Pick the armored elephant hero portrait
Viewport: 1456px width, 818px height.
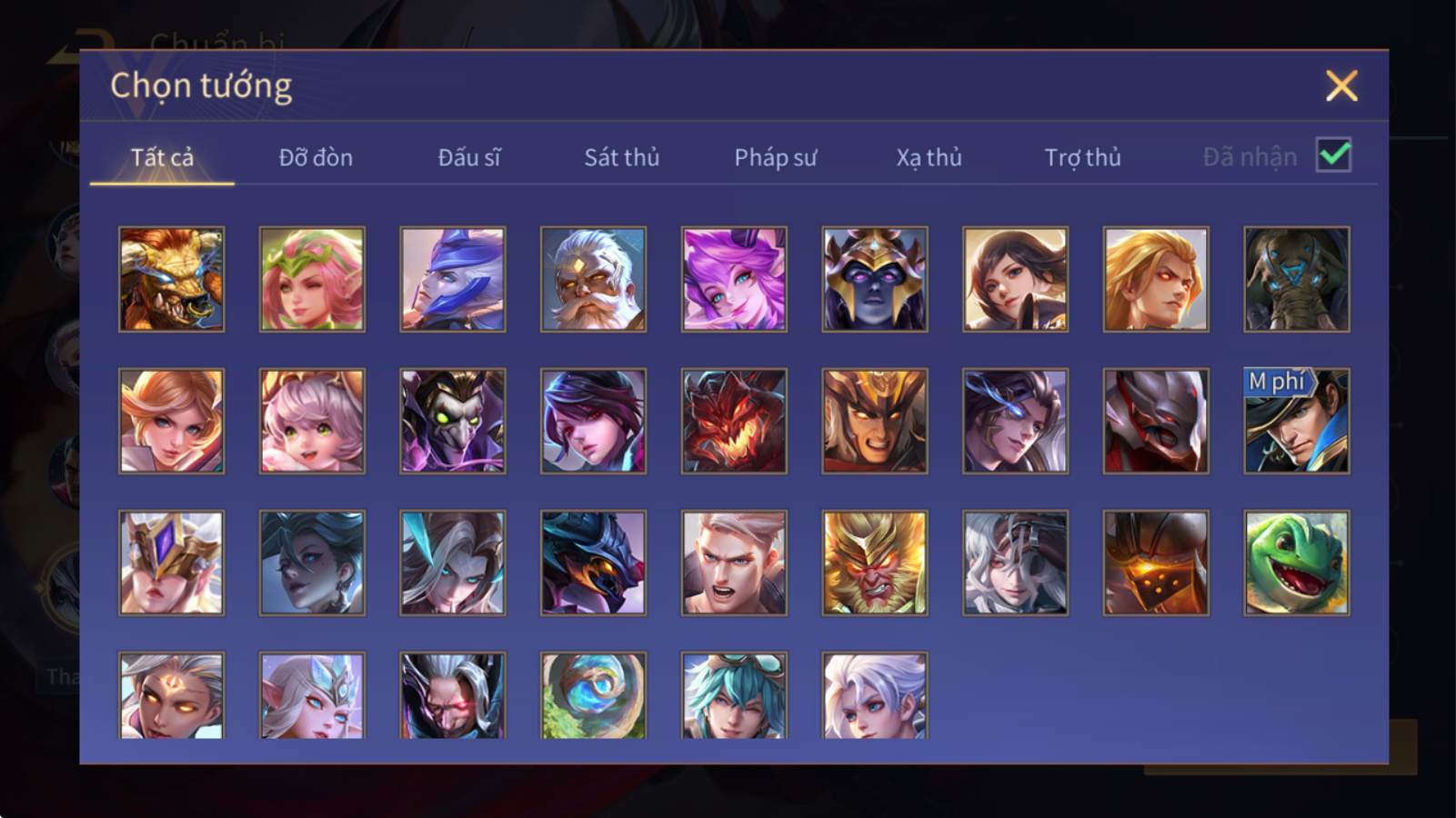click(x=1297, y=279)
